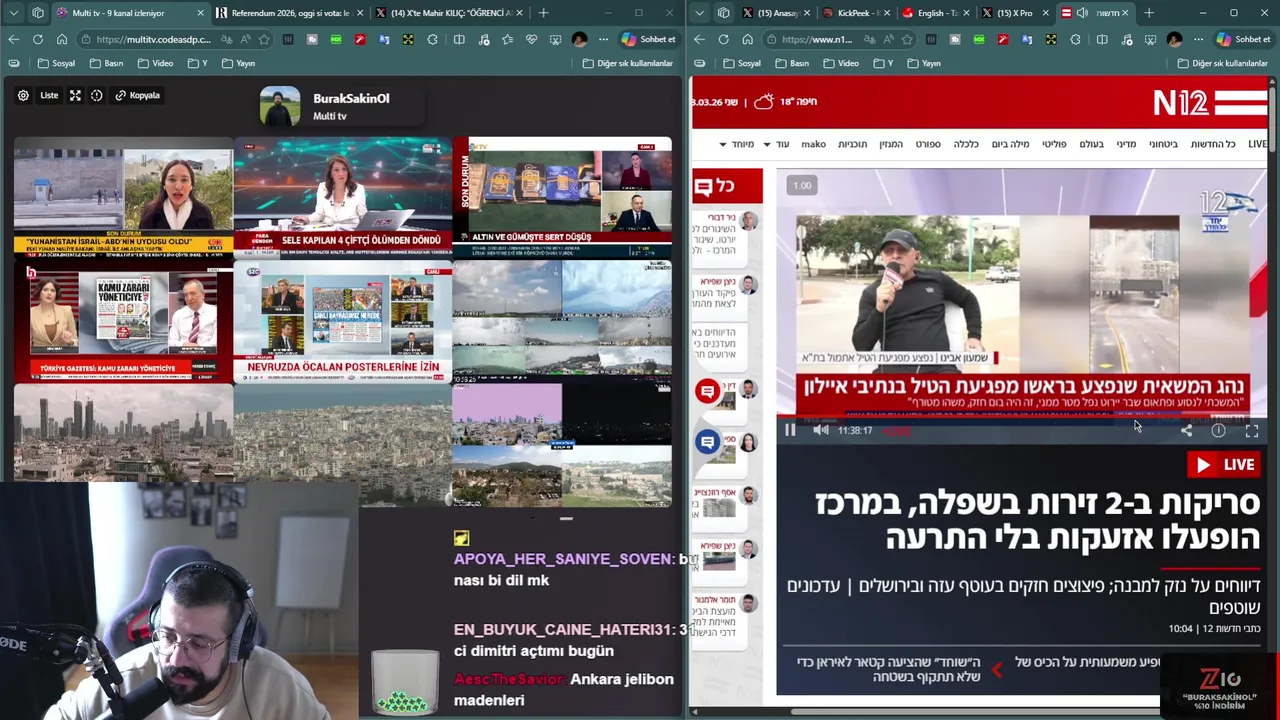Open the כל chat panel header in N12
The width and height of the screenshot is (1280, 720).
(727, 186)
